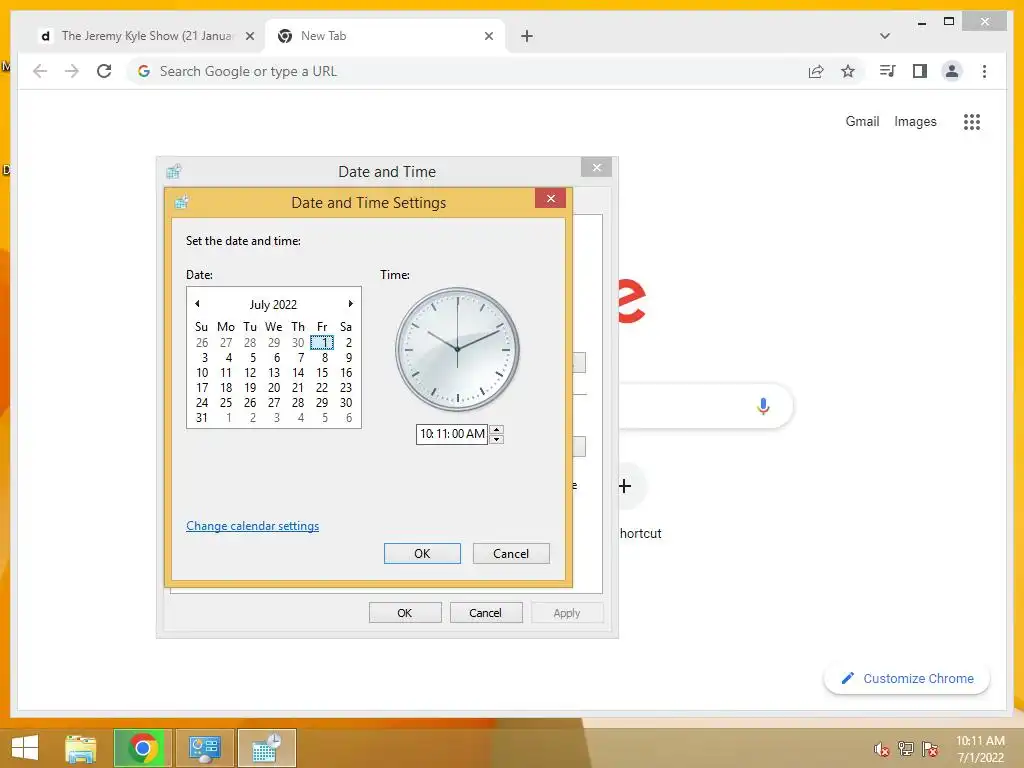
Task: Select July 15 in the calendar
Action: [323, 372]
